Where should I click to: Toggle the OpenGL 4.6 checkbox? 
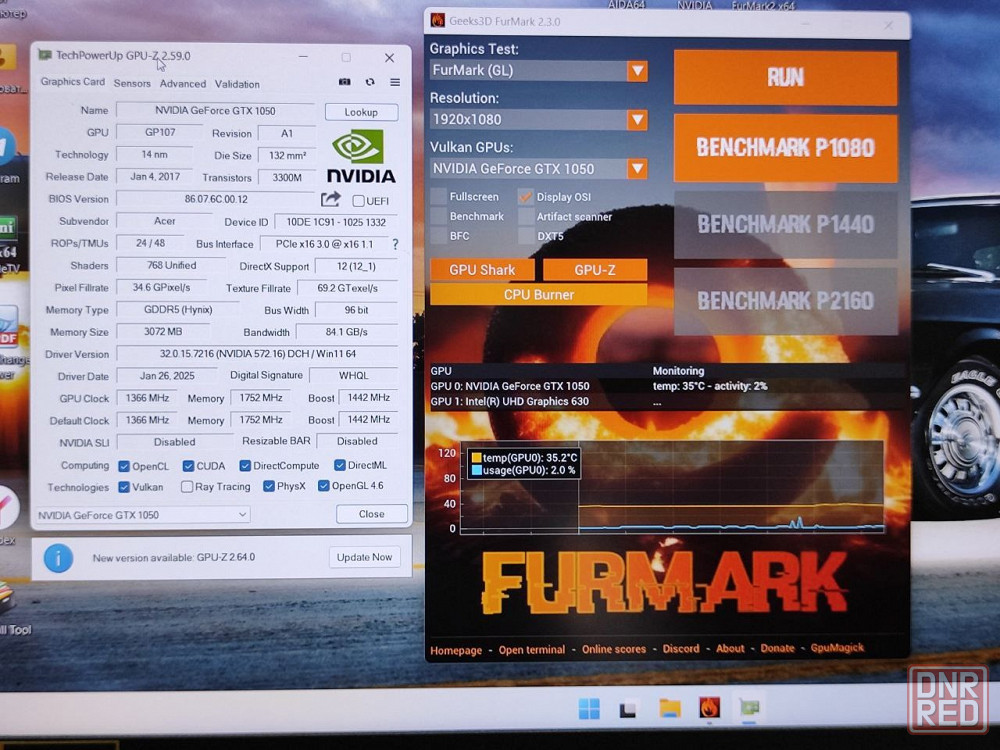coord(324,486)
